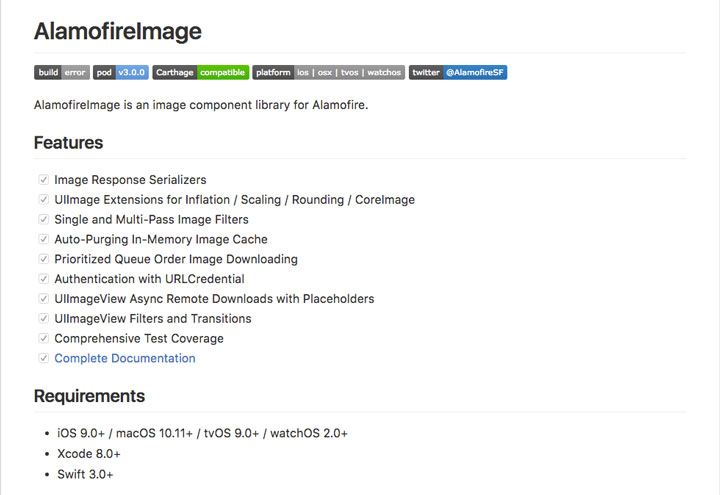
Task: Click the Carthage compatible badge
Action: click(x=201, y=73)
